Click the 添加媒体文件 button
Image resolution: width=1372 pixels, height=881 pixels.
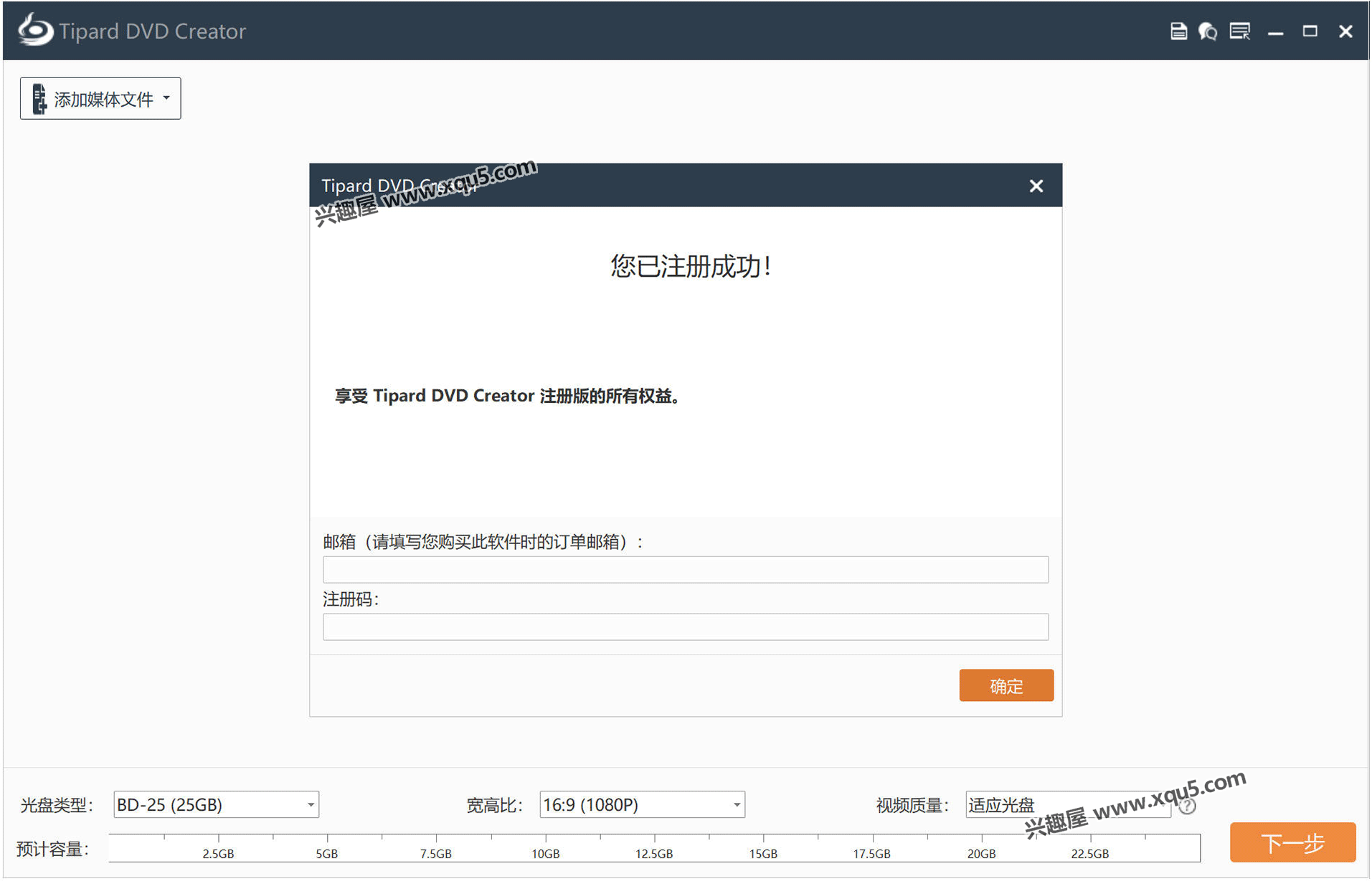[x=100, y=99]
